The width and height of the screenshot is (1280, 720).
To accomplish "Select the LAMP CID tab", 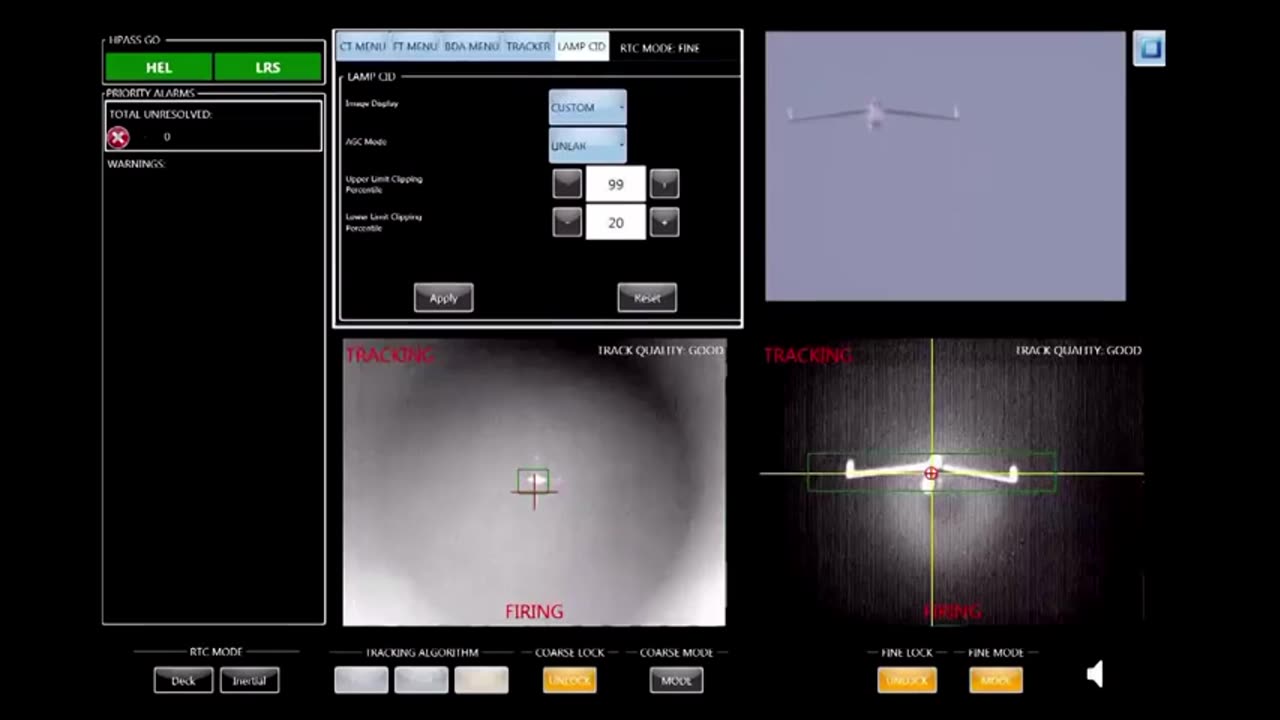I will point(582,47).
